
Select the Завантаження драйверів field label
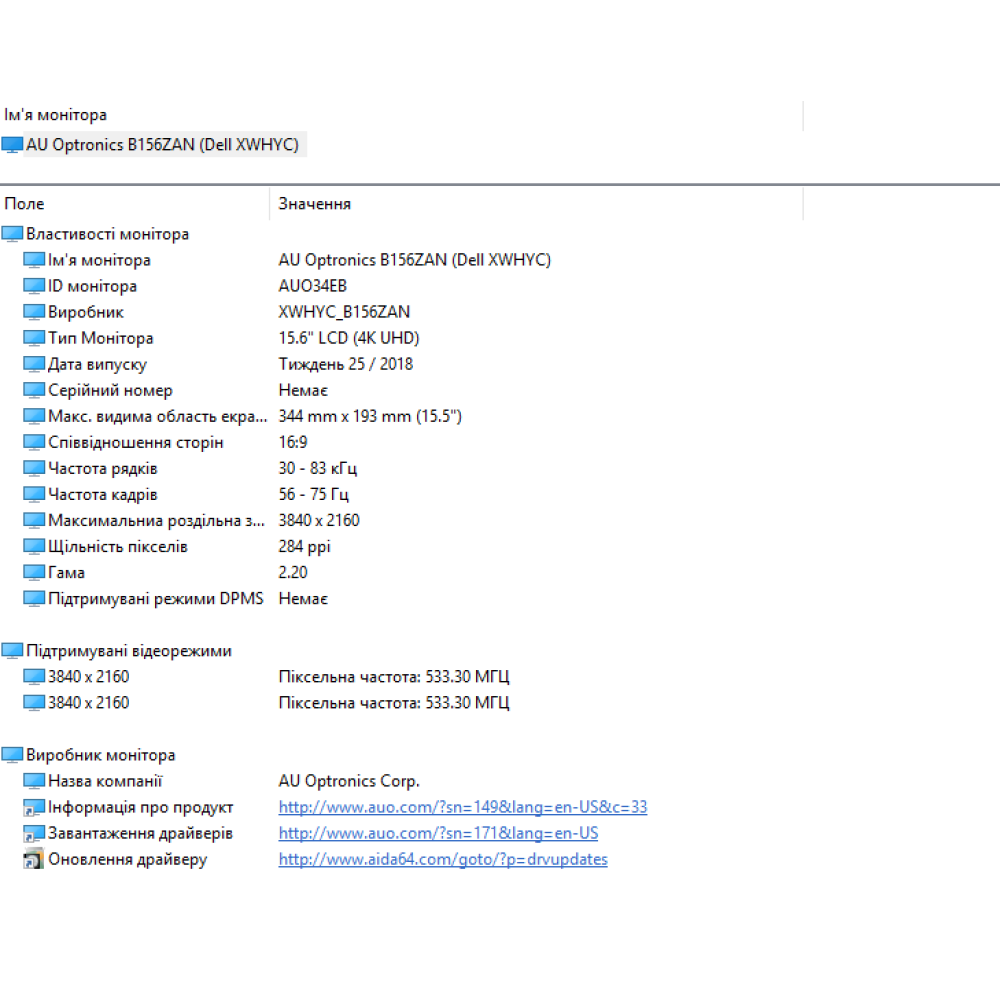click(140, 834)
